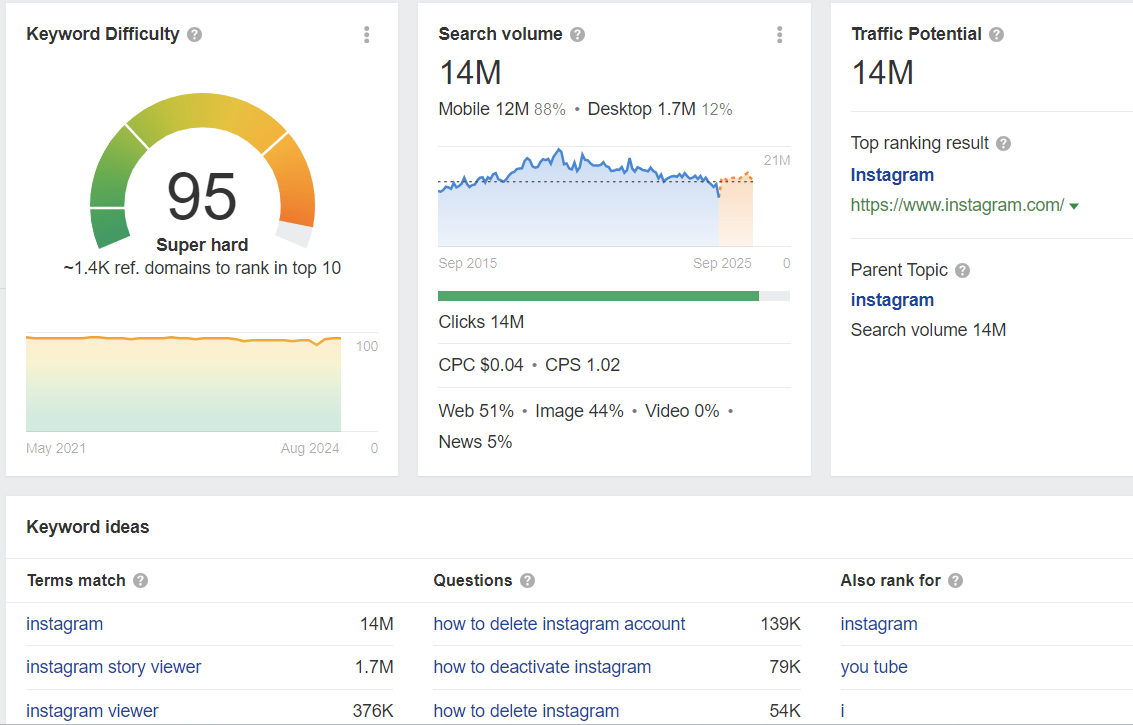1133x725 pixels.
Task: Open the https://www.instagram.com/ URL link
Action: [957, 205]
